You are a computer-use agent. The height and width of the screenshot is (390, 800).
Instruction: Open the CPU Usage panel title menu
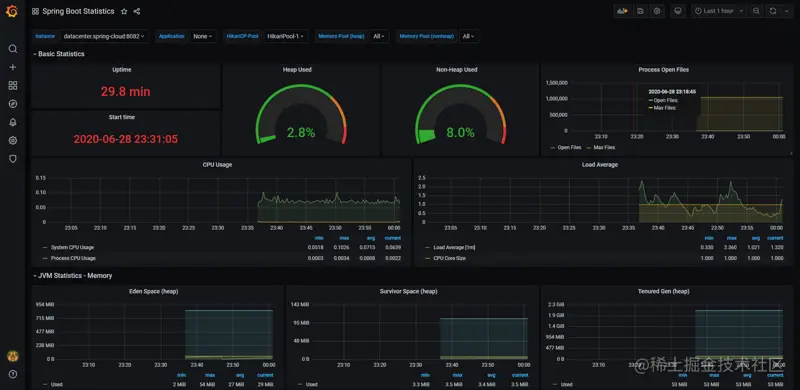[x=217, y=165]
